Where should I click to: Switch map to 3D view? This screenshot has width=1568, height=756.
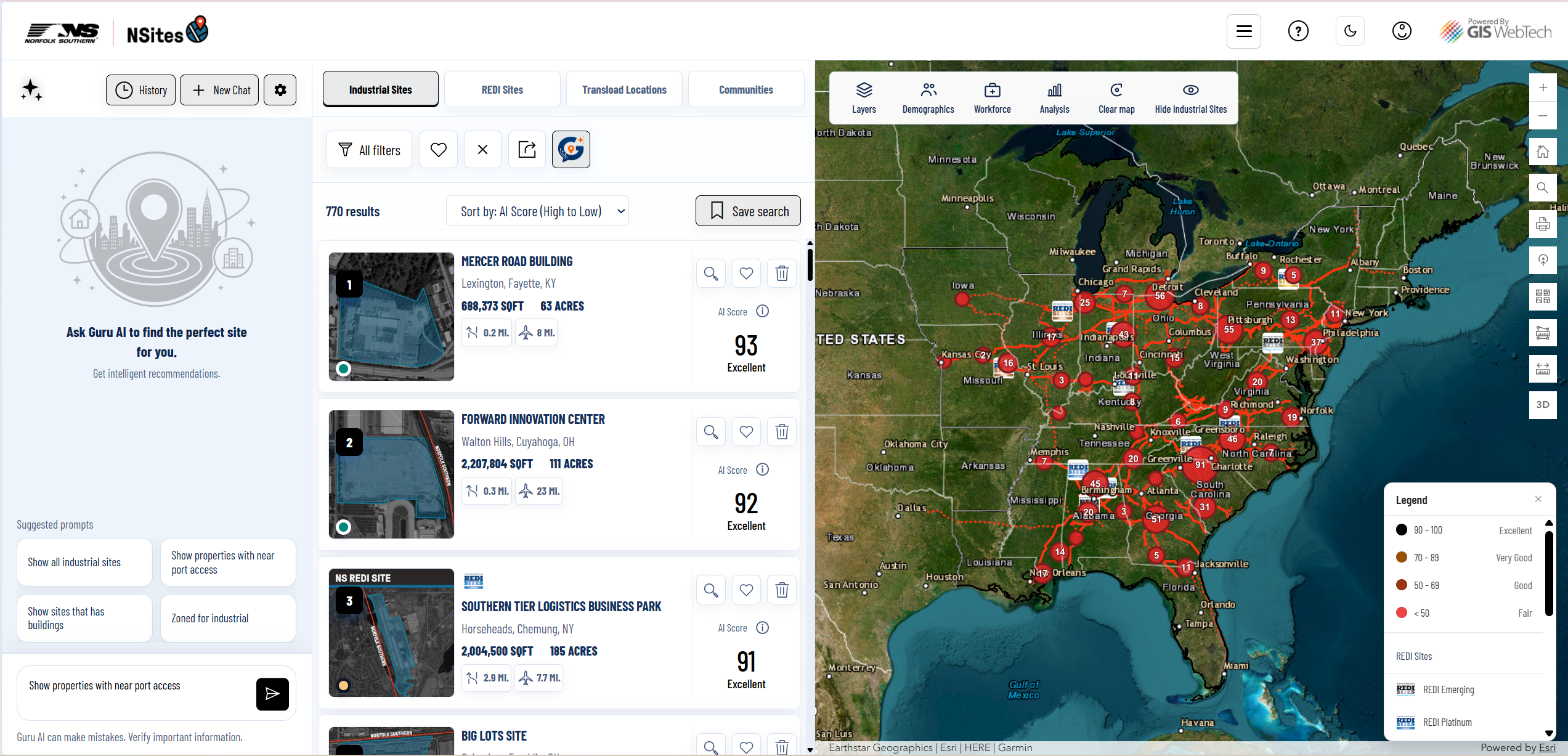[x=1543, y=405]
